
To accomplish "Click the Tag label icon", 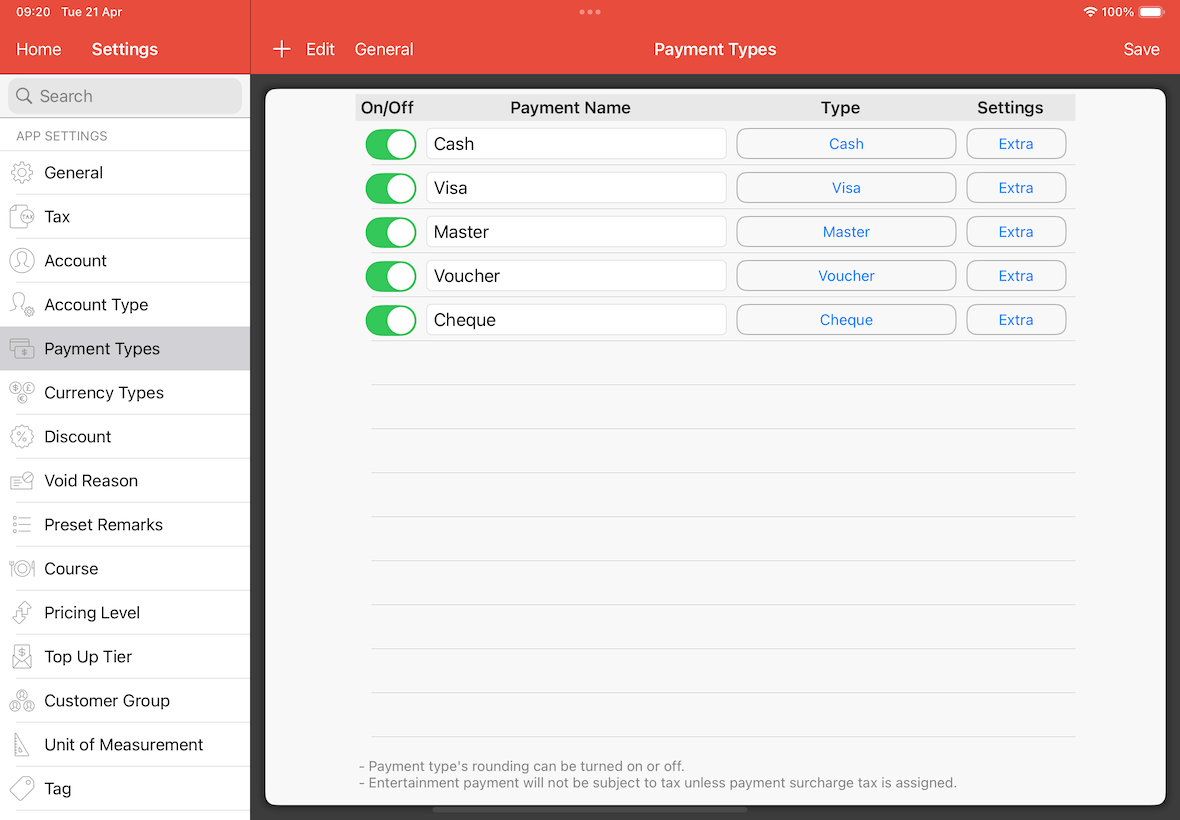I will [x=22, y=788].
